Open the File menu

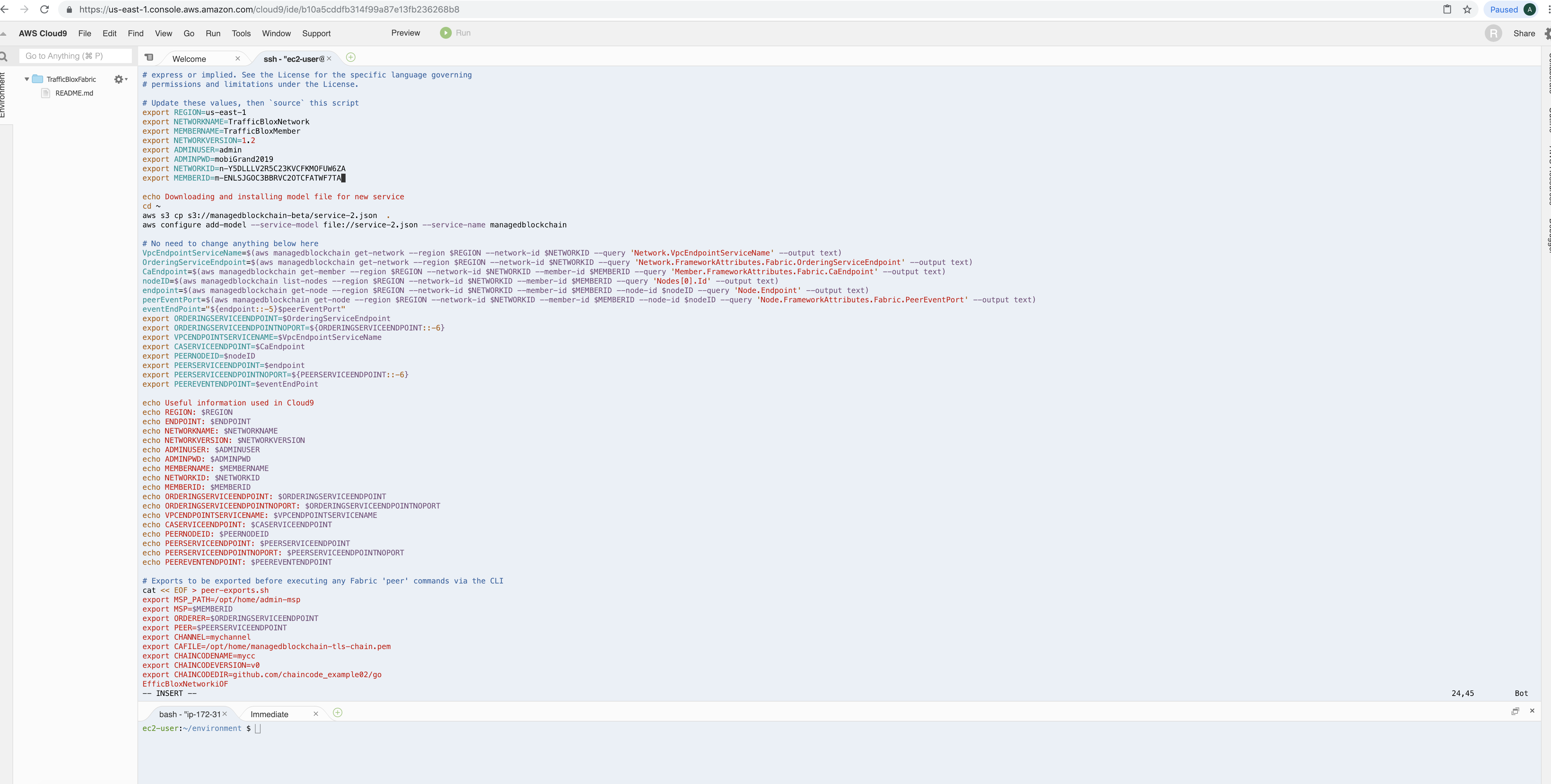click(x=85, y=34)
